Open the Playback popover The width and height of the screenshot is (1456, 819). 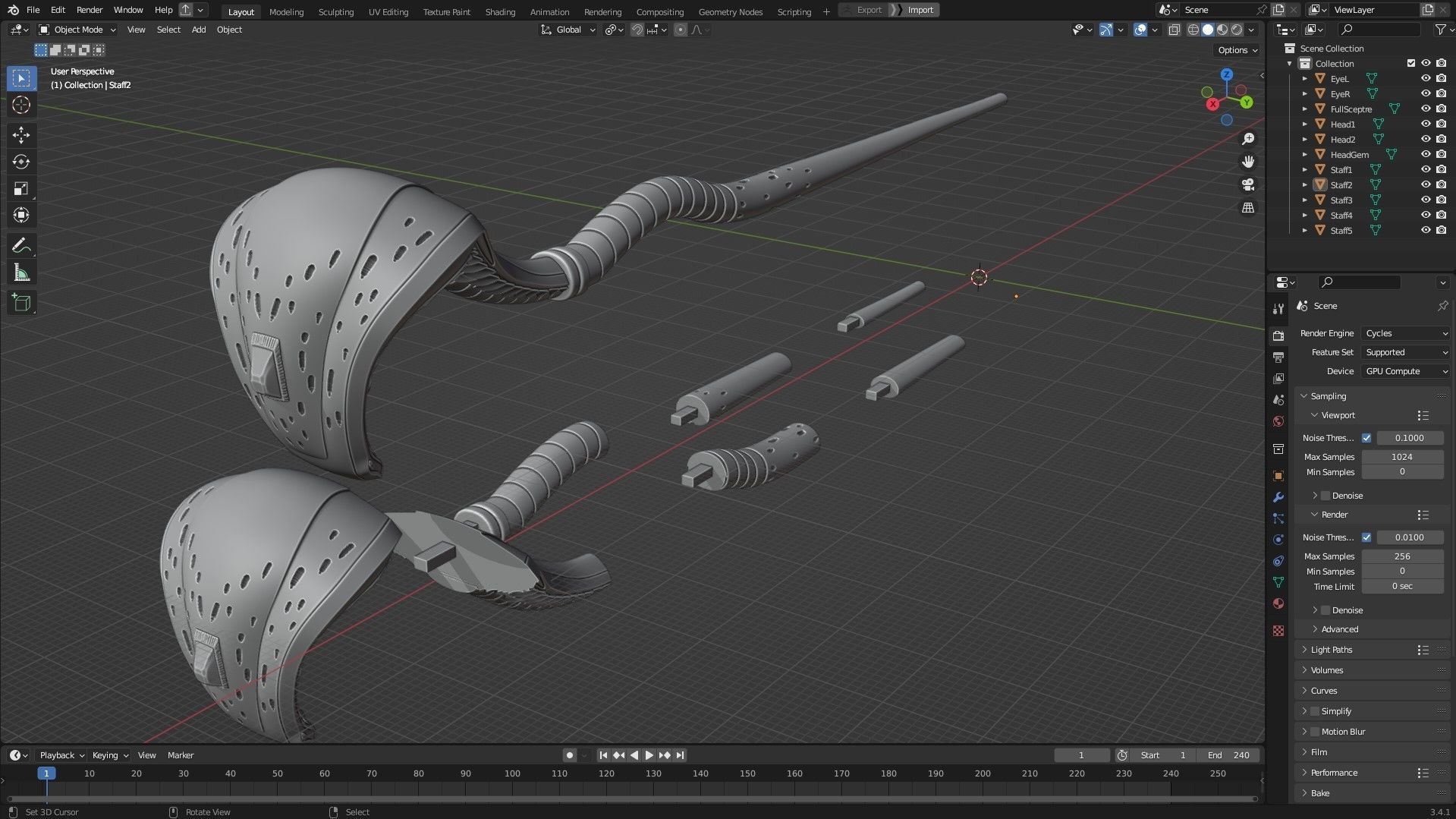pos(61,755)
